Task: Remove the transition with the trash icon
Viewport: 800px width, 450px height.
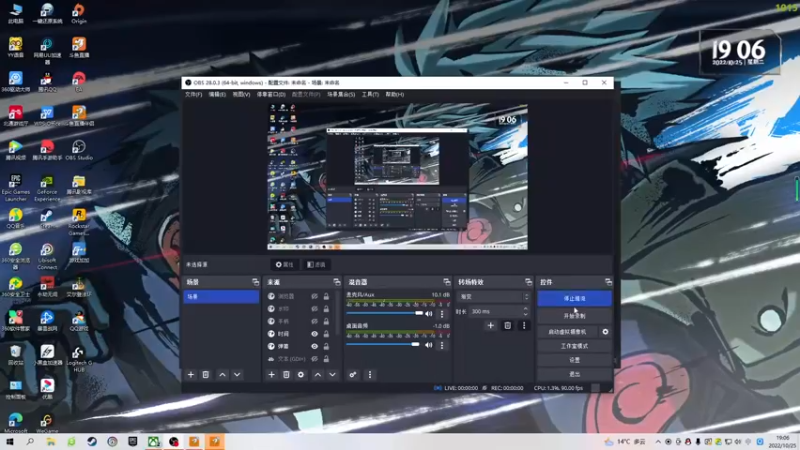Action: [x=508, y=326]
